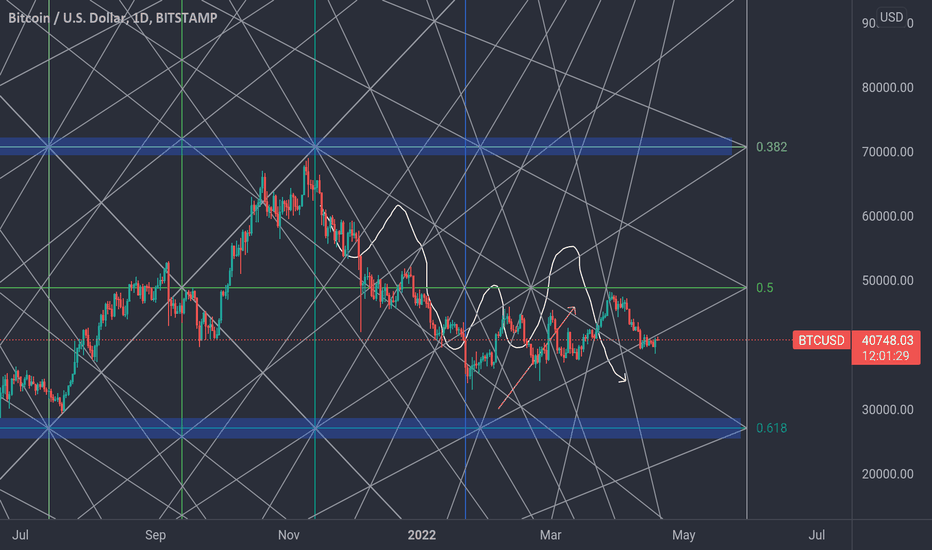Click the Jul label at the time axis end

817,535
